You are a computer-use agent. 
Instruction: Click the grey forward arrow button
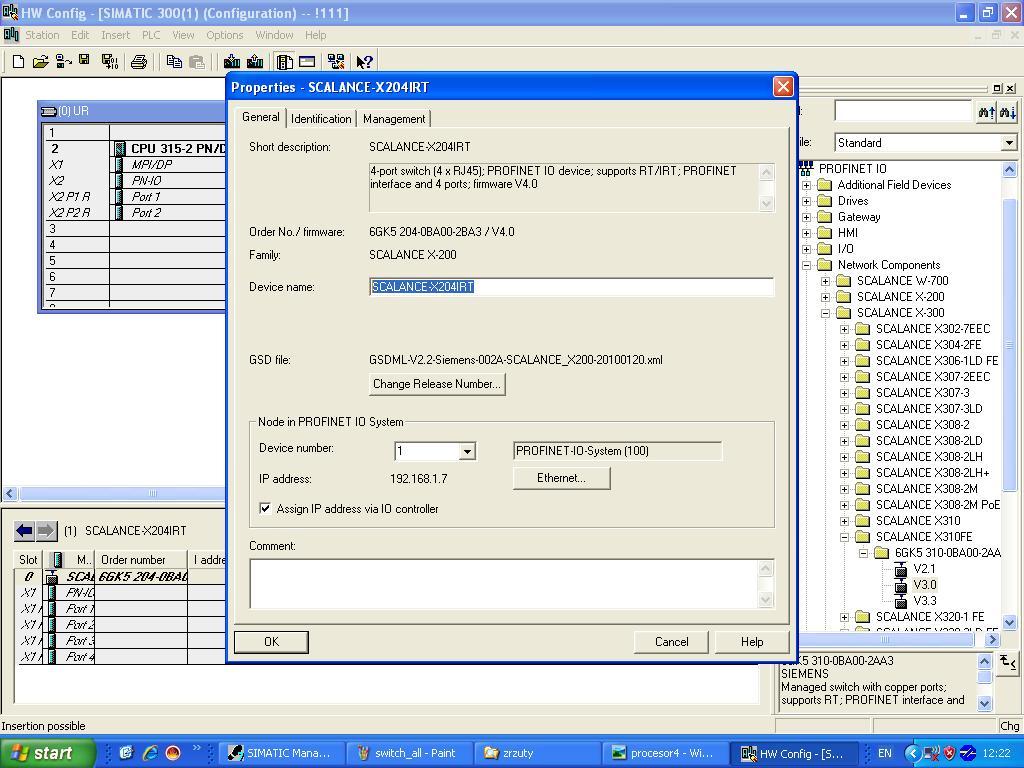pos(46,531)
